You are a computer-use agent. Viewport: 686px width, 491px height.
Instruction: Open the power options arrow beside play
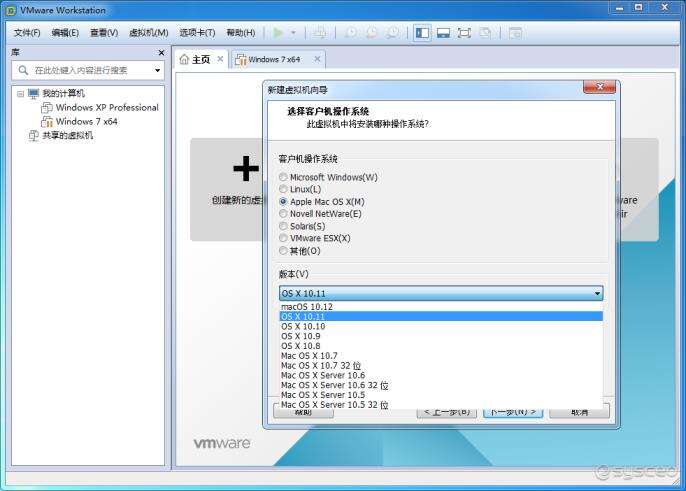(x=294, y=33)
